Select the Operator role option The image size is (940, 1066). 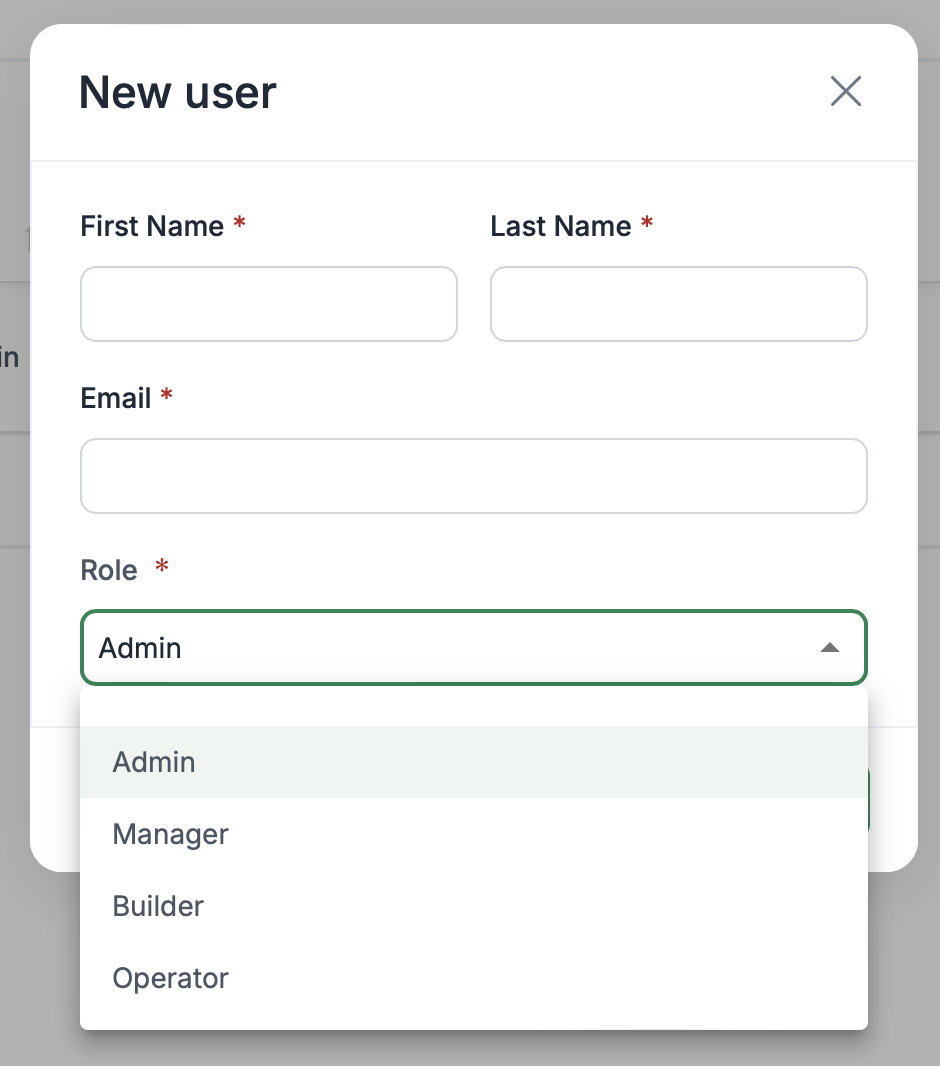[170, 978]
